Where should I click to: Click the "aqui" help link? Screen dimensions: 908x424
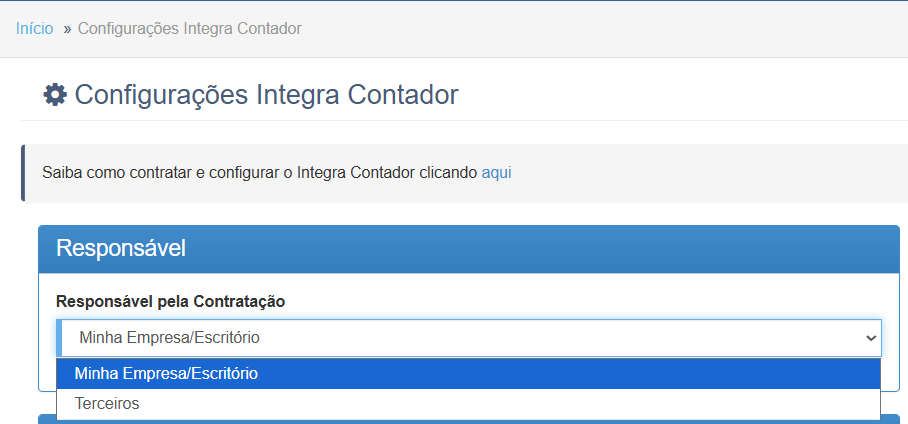[x=496, y=172]
